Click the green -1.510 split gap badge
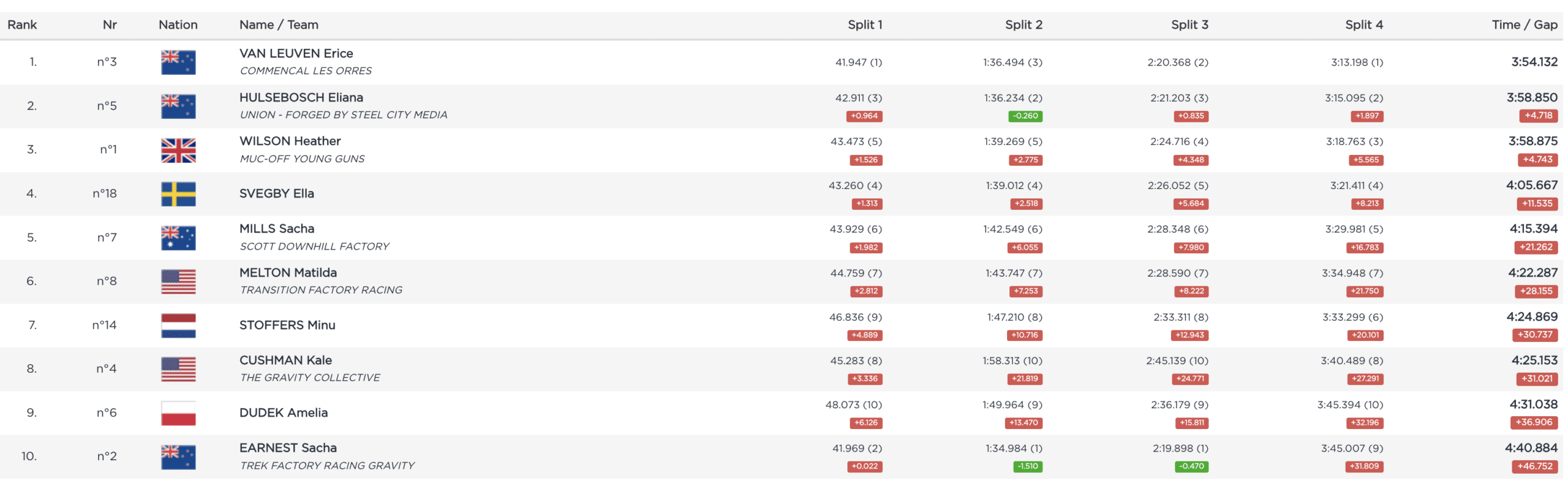 click(x=1027, y=466)
